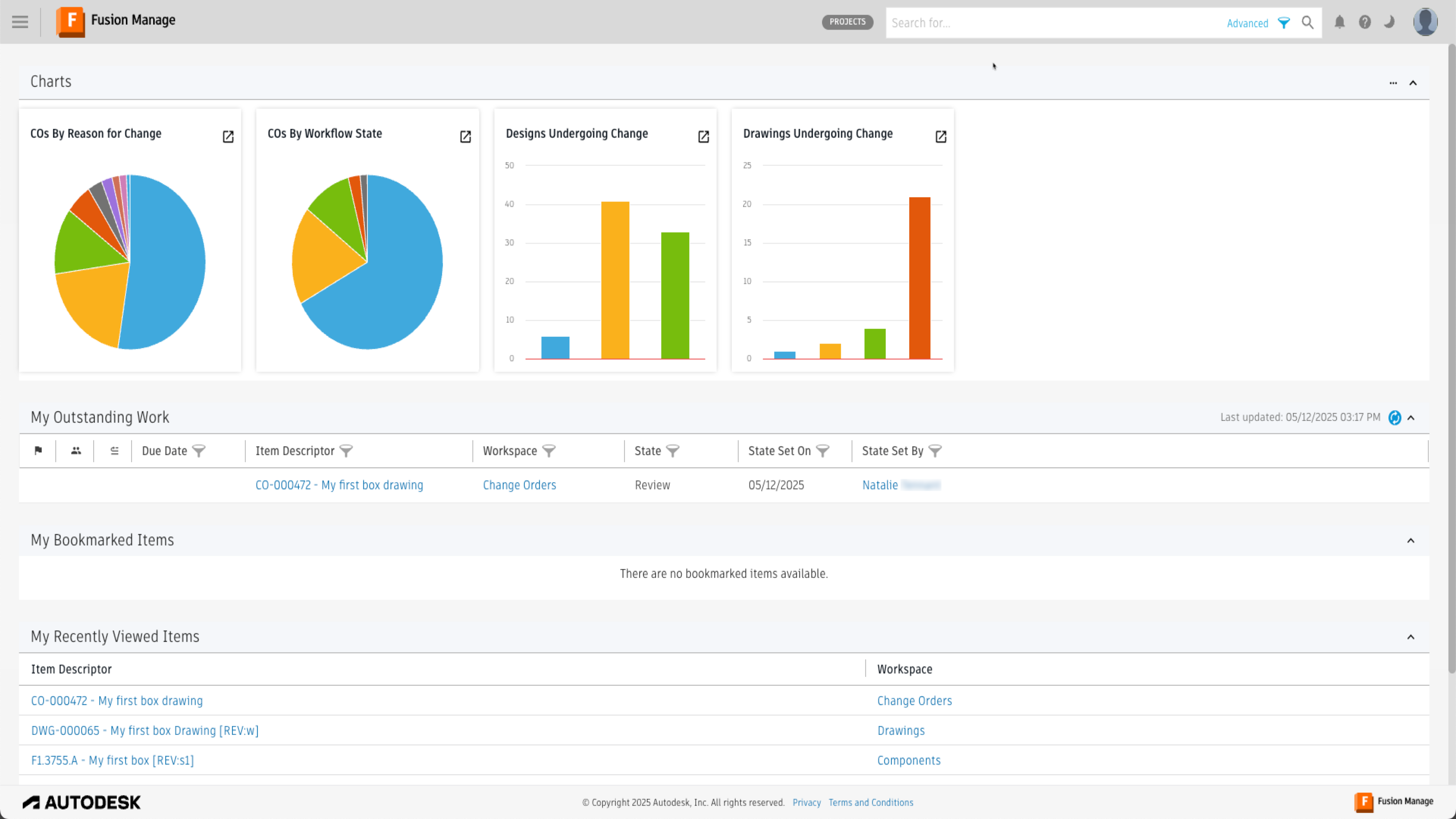1456x819 pixels.
Task: Click the PROJECTS tab pill
Action: click(847, 22)
